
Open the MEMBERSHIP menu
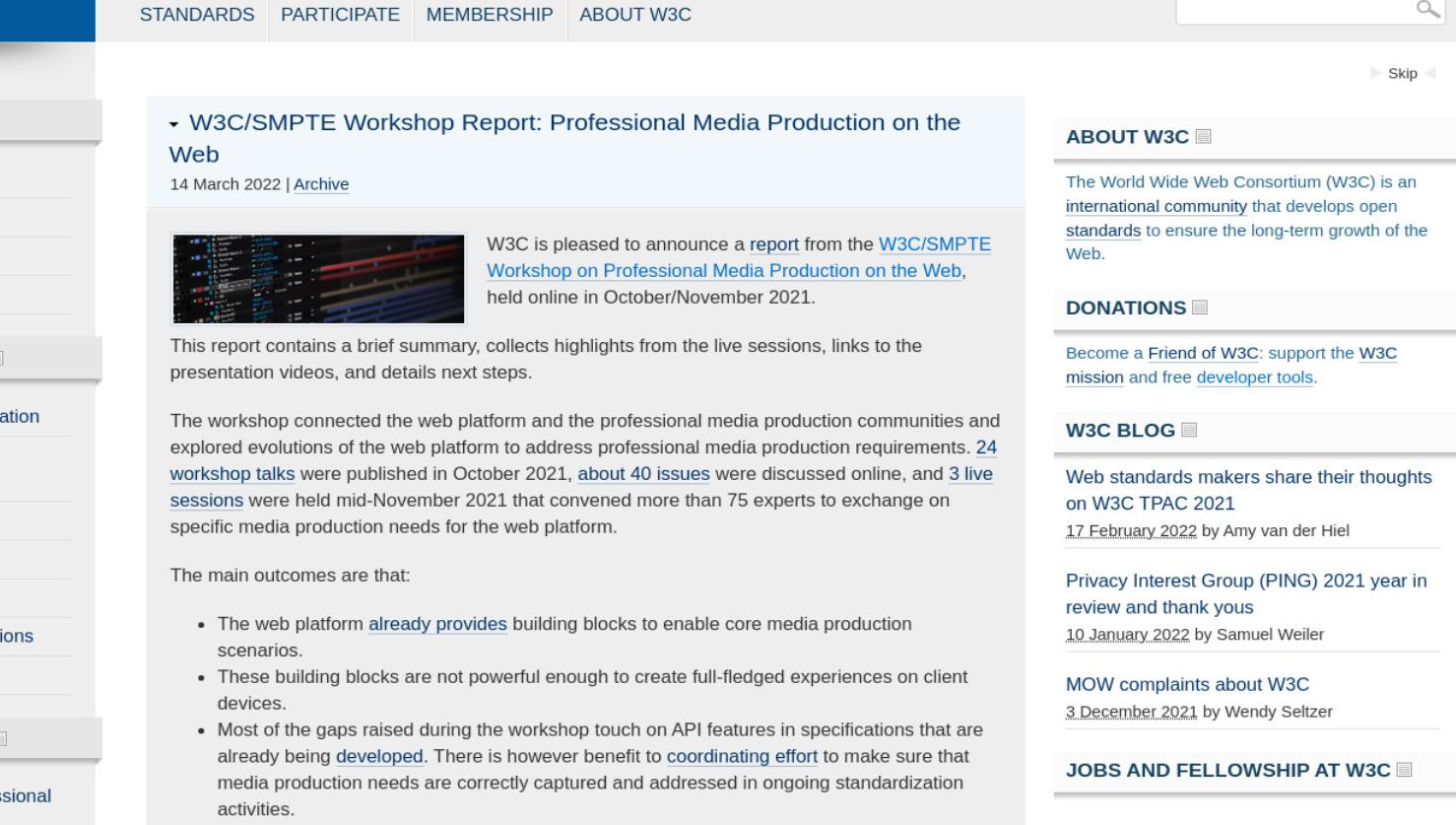click(x=490, y=15)
